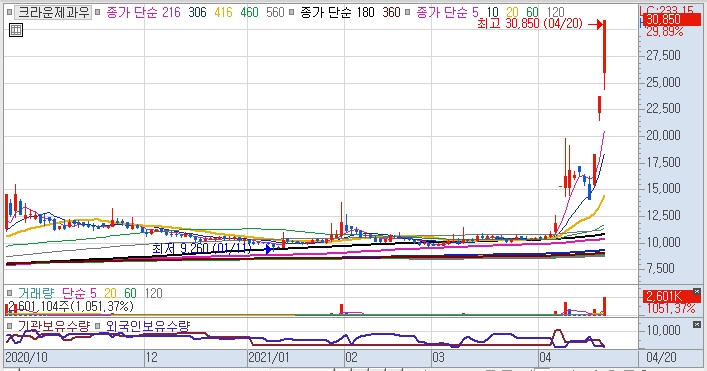Click the 29.89% change value

[665, 32]
